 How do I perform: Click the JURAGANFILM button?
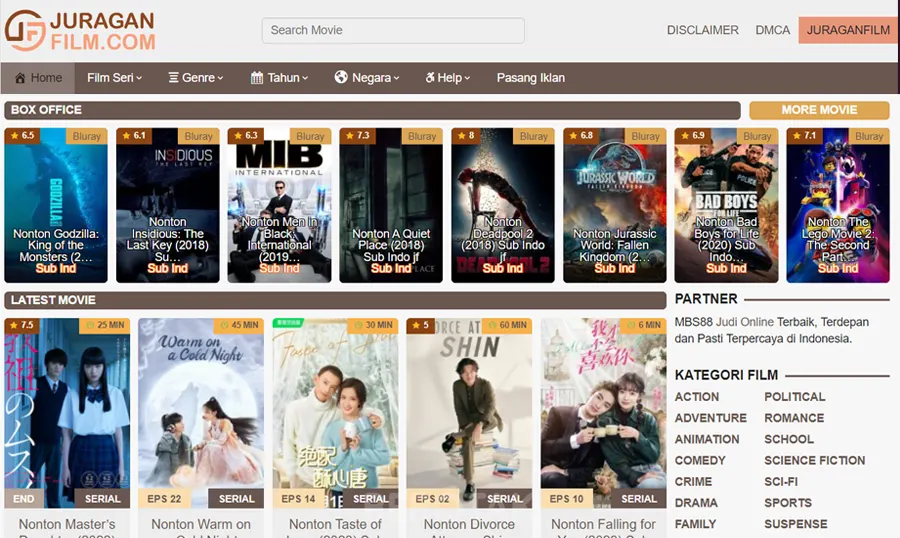[848, 30]
